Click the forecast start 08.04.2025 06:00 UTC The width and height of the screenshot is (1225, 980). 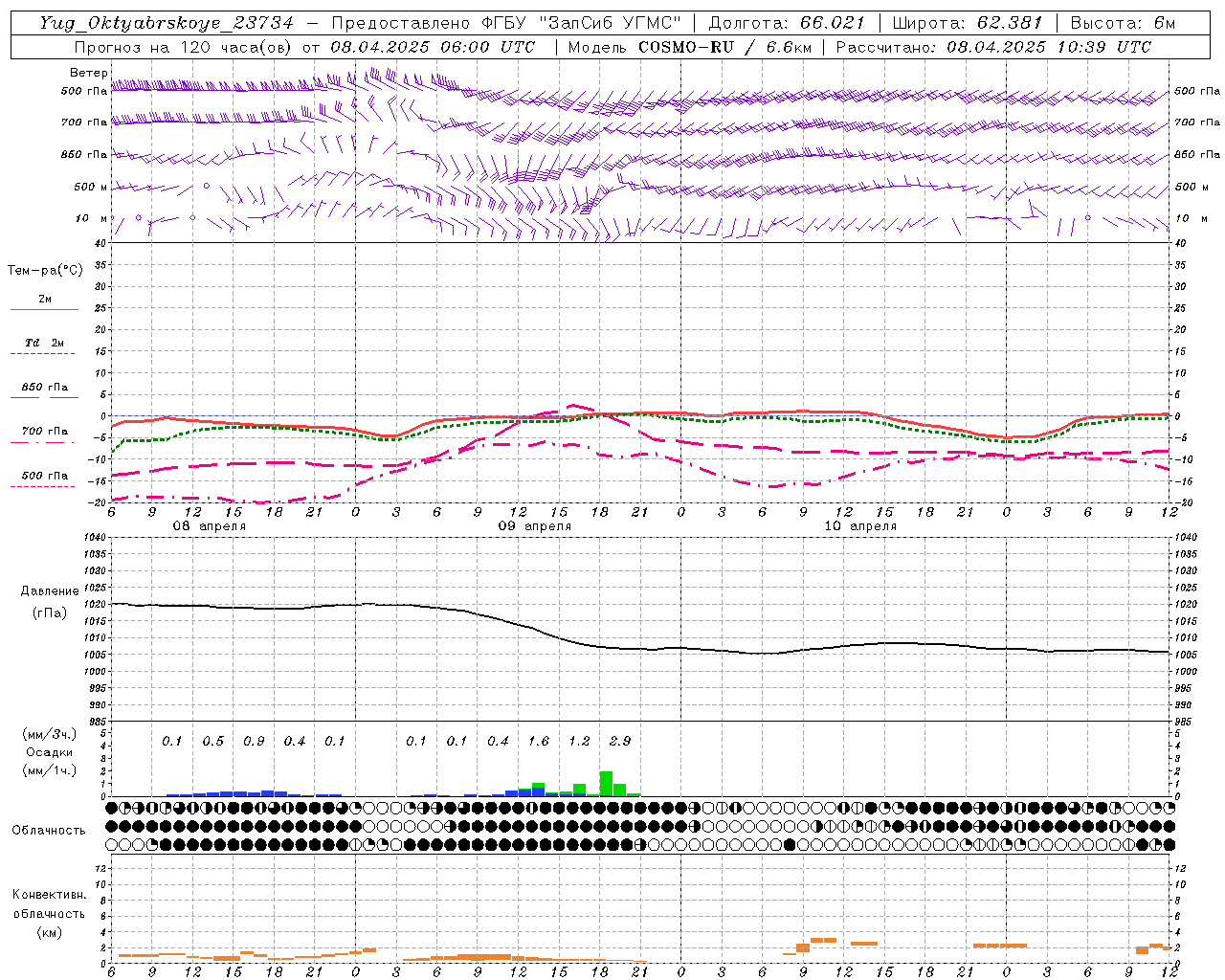click(433, 47)
